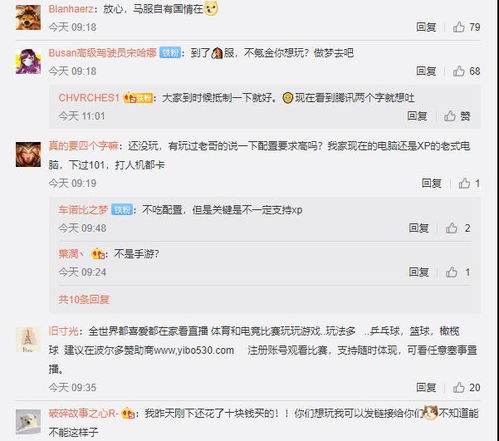Open Busan commenter's avatar thumbnail

click(28, 61)
